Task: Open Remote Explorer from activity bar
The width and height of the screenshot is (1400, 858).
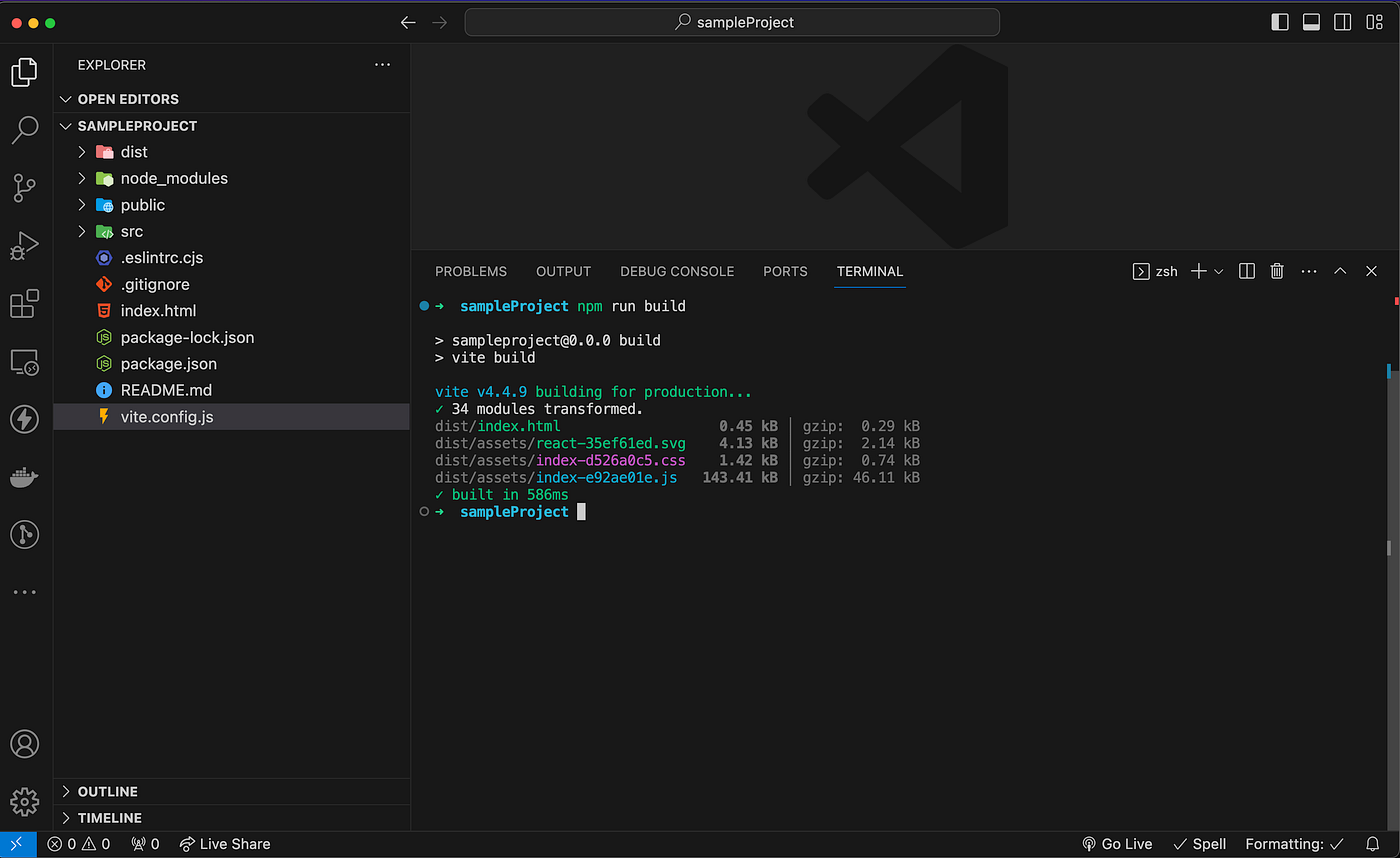Action: tap(25, 362)
